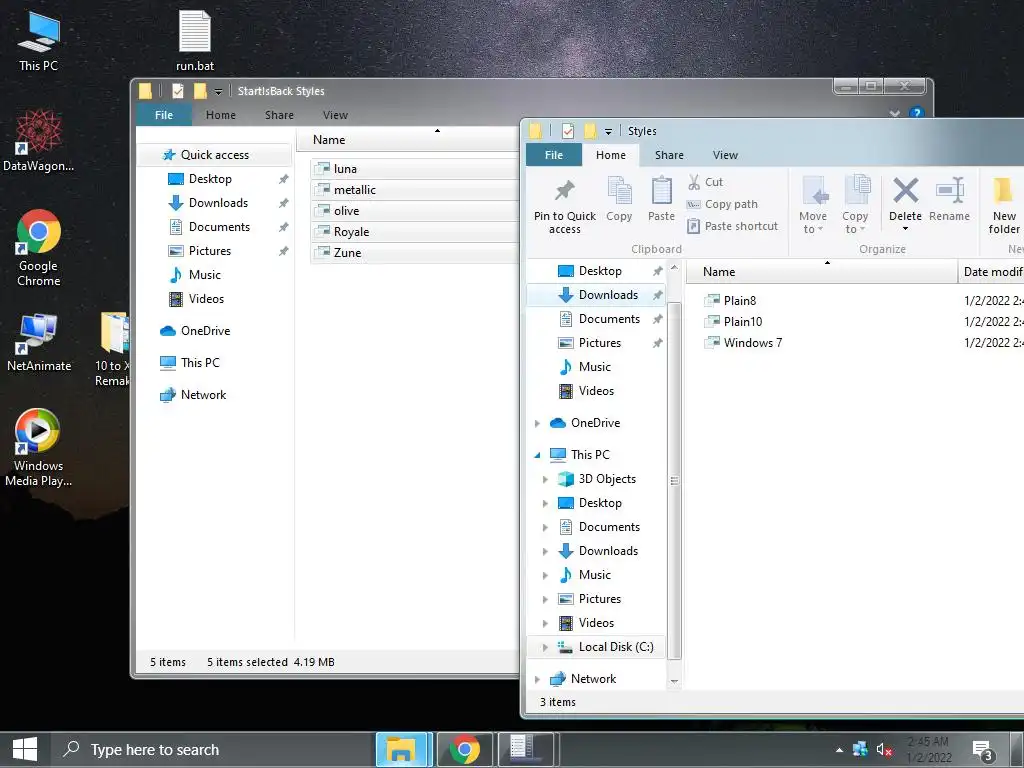Select Windows Media Player desktop shortcut

click(39, 448)
